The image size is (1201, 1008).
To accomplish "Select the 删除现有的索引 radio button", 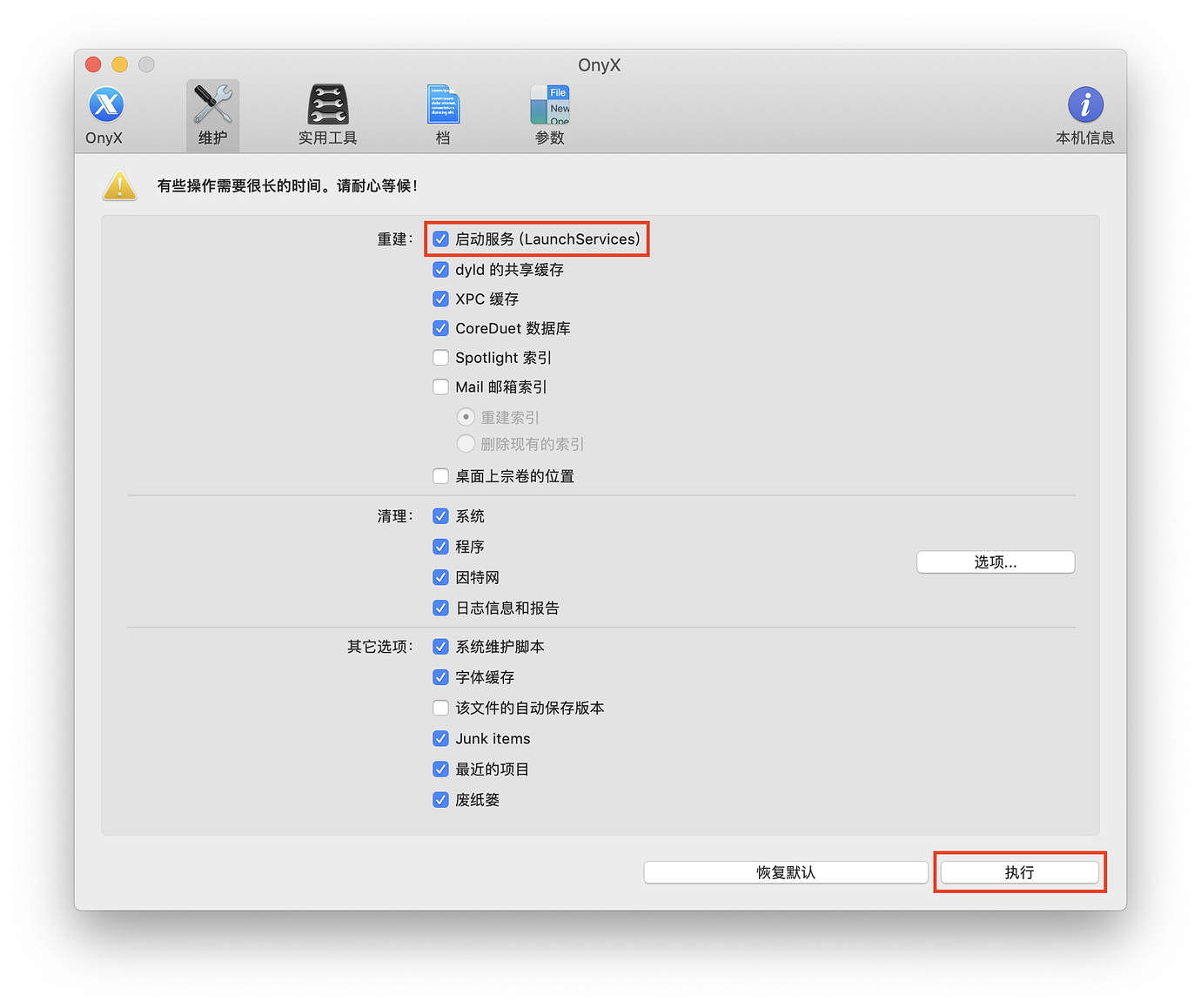I will pos(466,444).
